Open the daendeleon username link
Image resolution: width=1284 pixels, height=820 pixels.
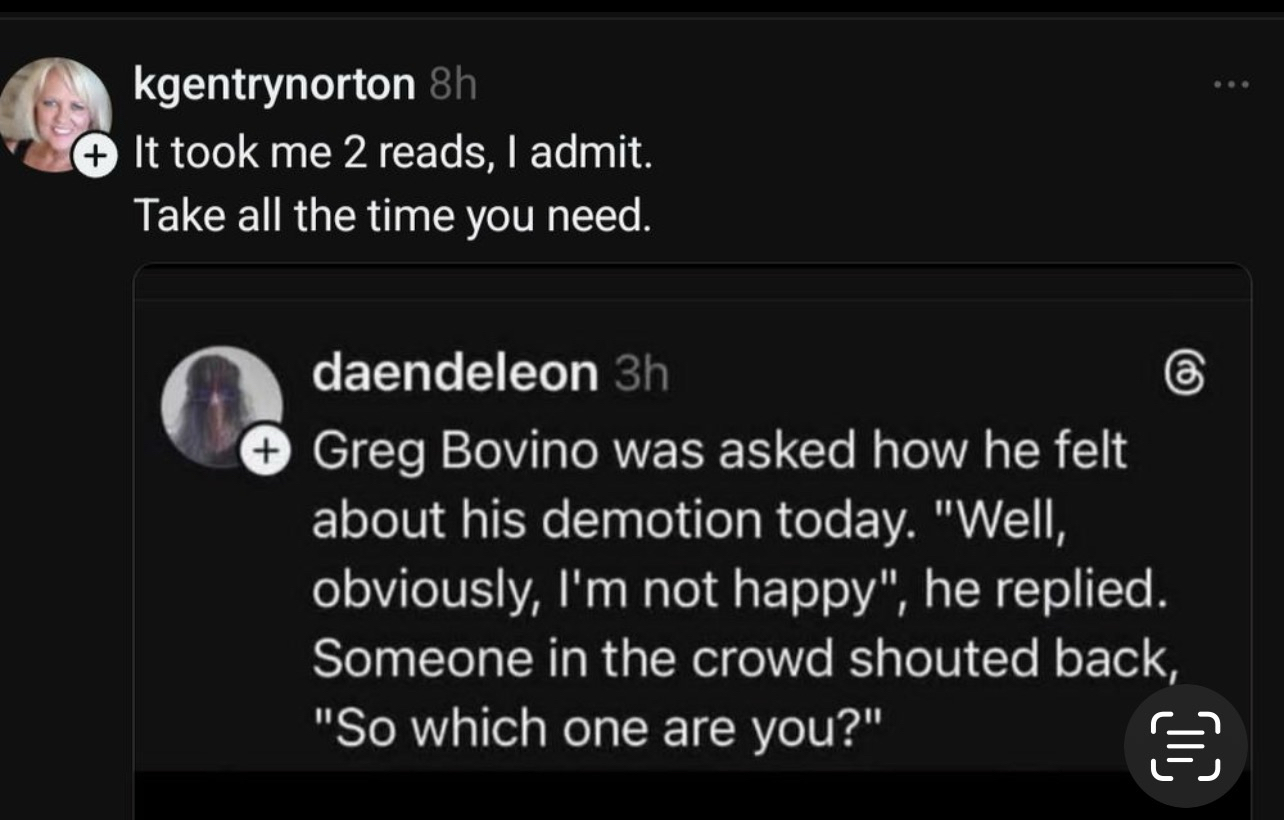455,373
